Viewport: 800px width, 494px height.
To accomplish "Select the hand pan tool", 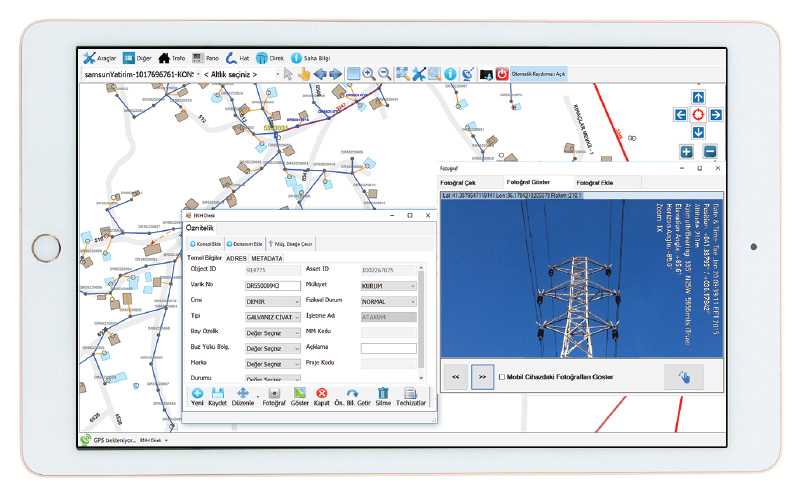I will (304, 75).
